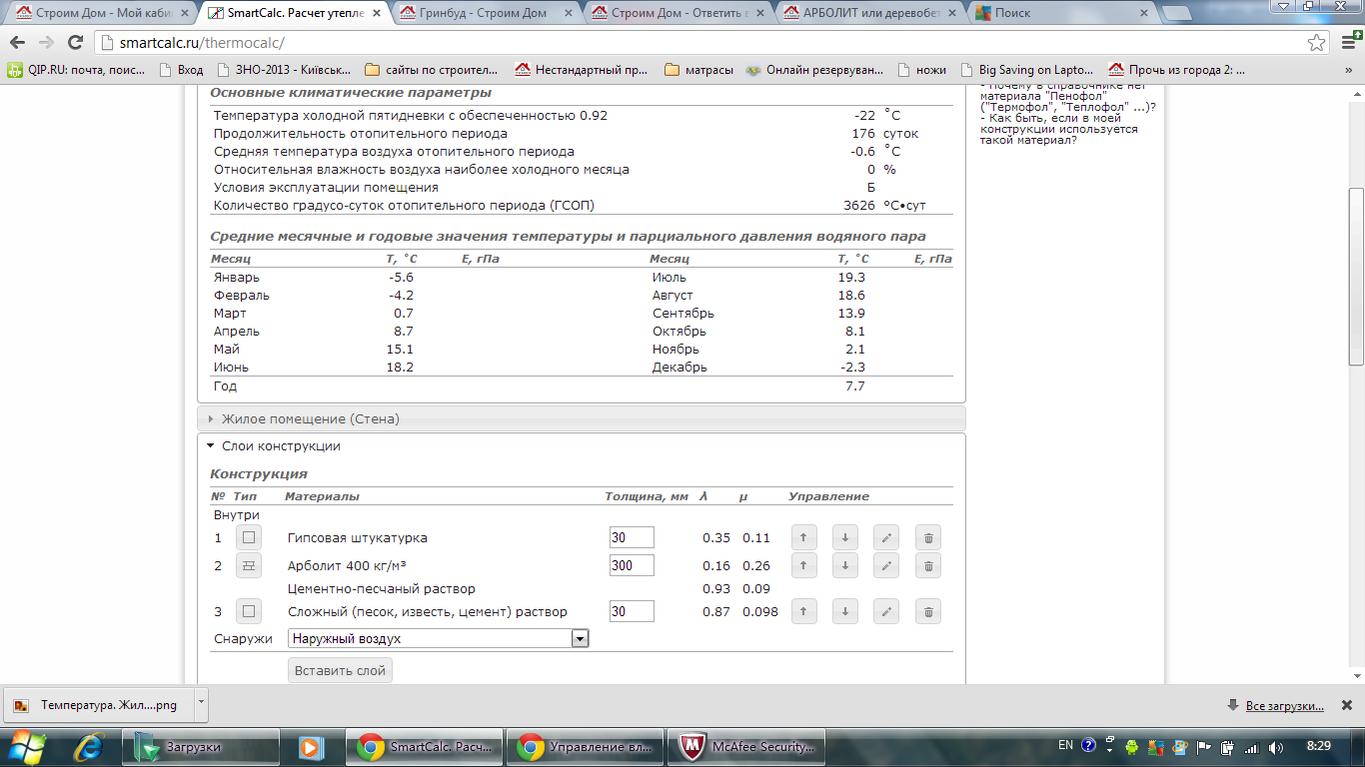Toggle layer type icon for Арболит
1365x767 pixels.
[249, 566]
